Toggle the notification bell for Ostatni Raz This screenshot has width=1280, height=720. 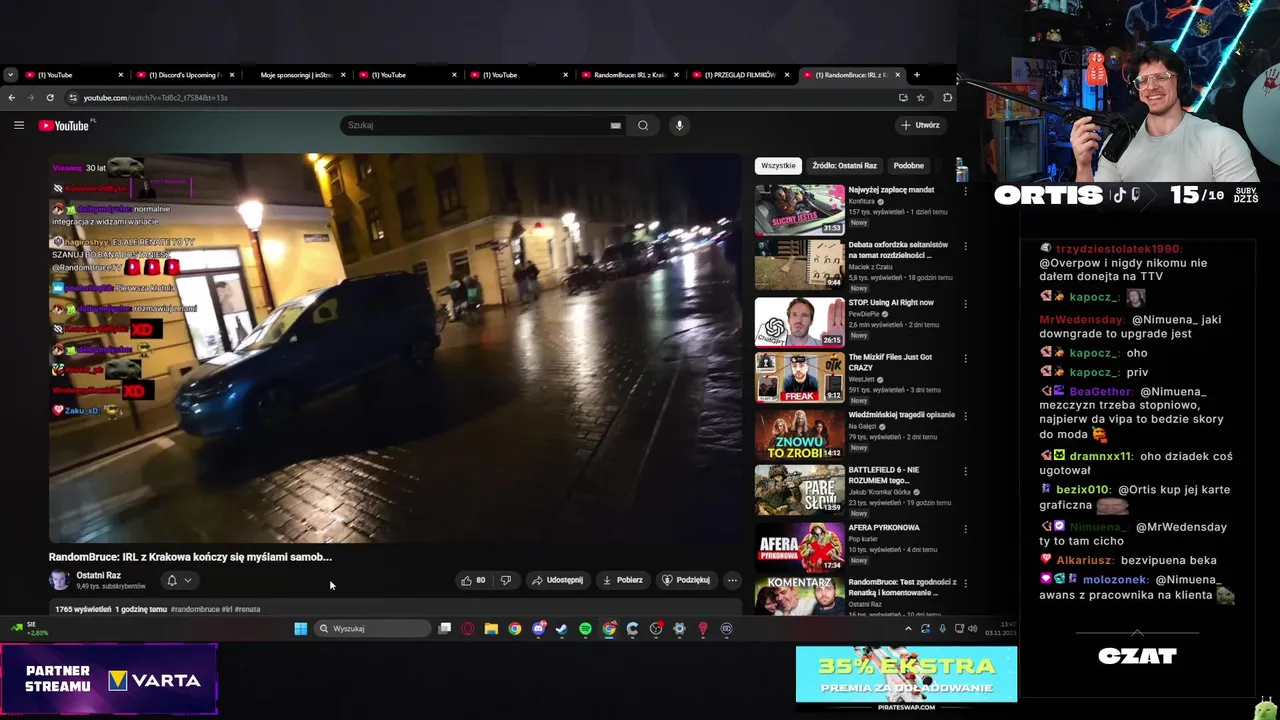coord(172,580)
